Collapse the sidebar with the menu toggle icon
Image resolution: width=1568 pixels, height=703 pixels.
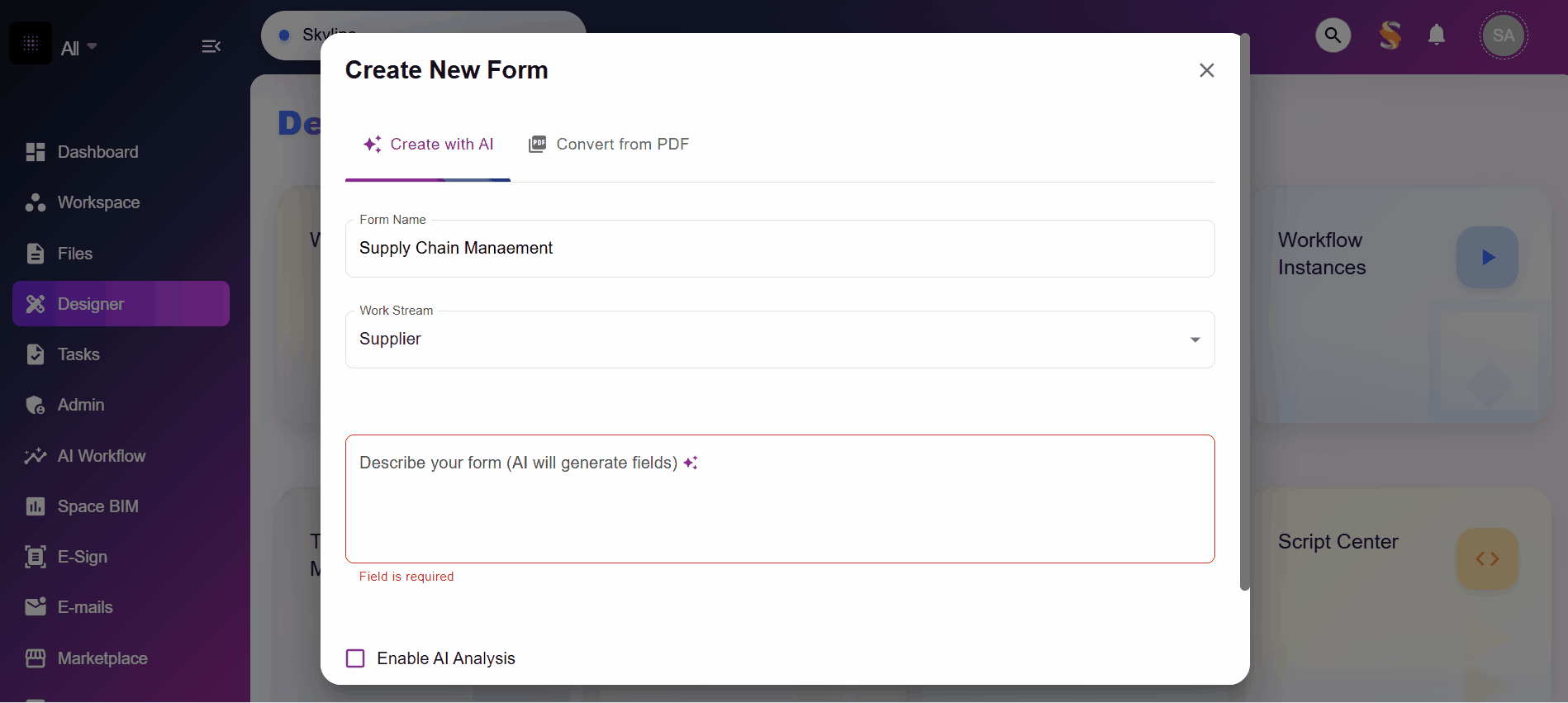[211, 46]
